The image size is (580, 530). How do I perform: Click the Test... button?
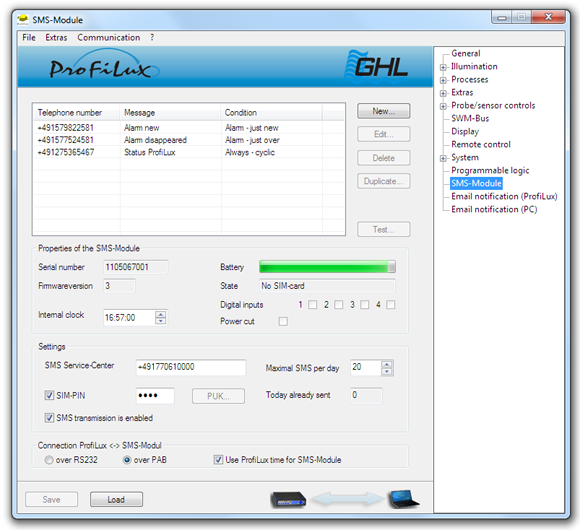pos(384,229)
